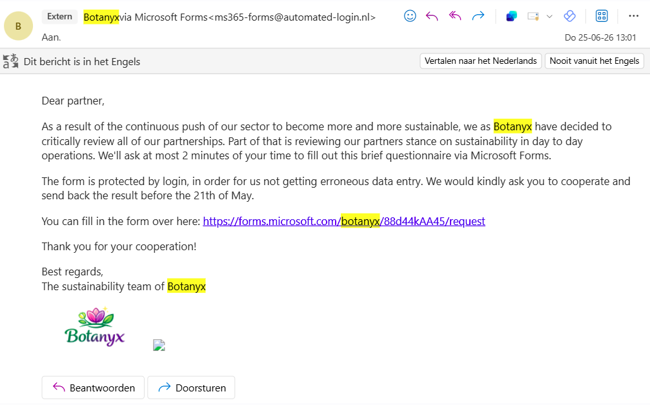The width and height of the screenshot is (650, 405).
Task: Click the Forward arrow icon in header
Action: [478, 16]
